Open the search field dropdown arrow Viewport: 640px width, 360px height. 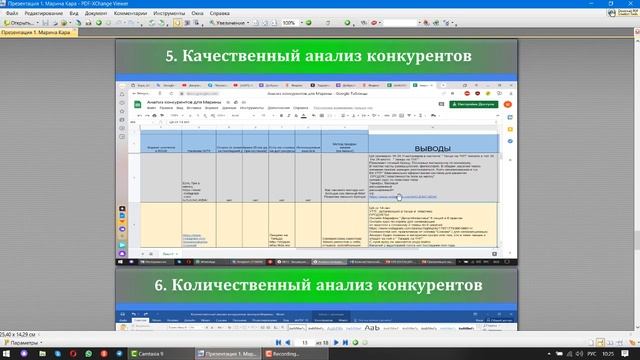(x=419, y=23)
